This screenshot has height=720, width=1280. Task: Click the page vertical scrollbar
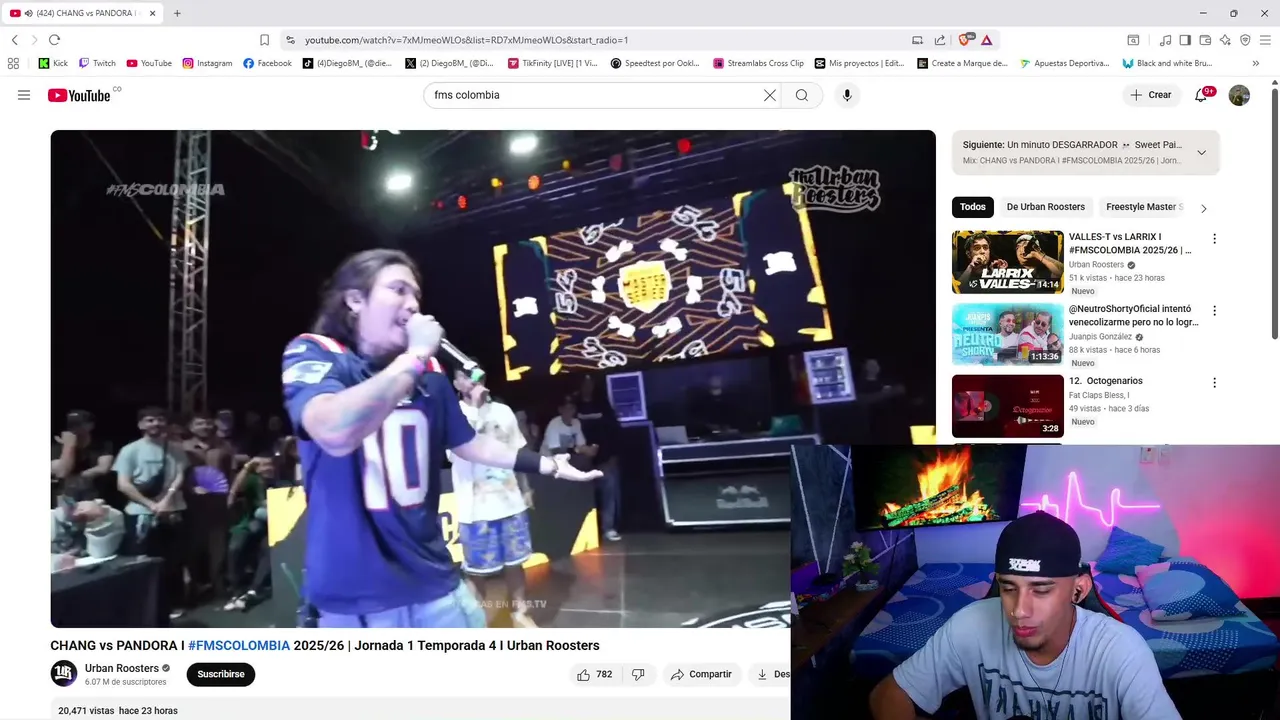pos(1274,213)
